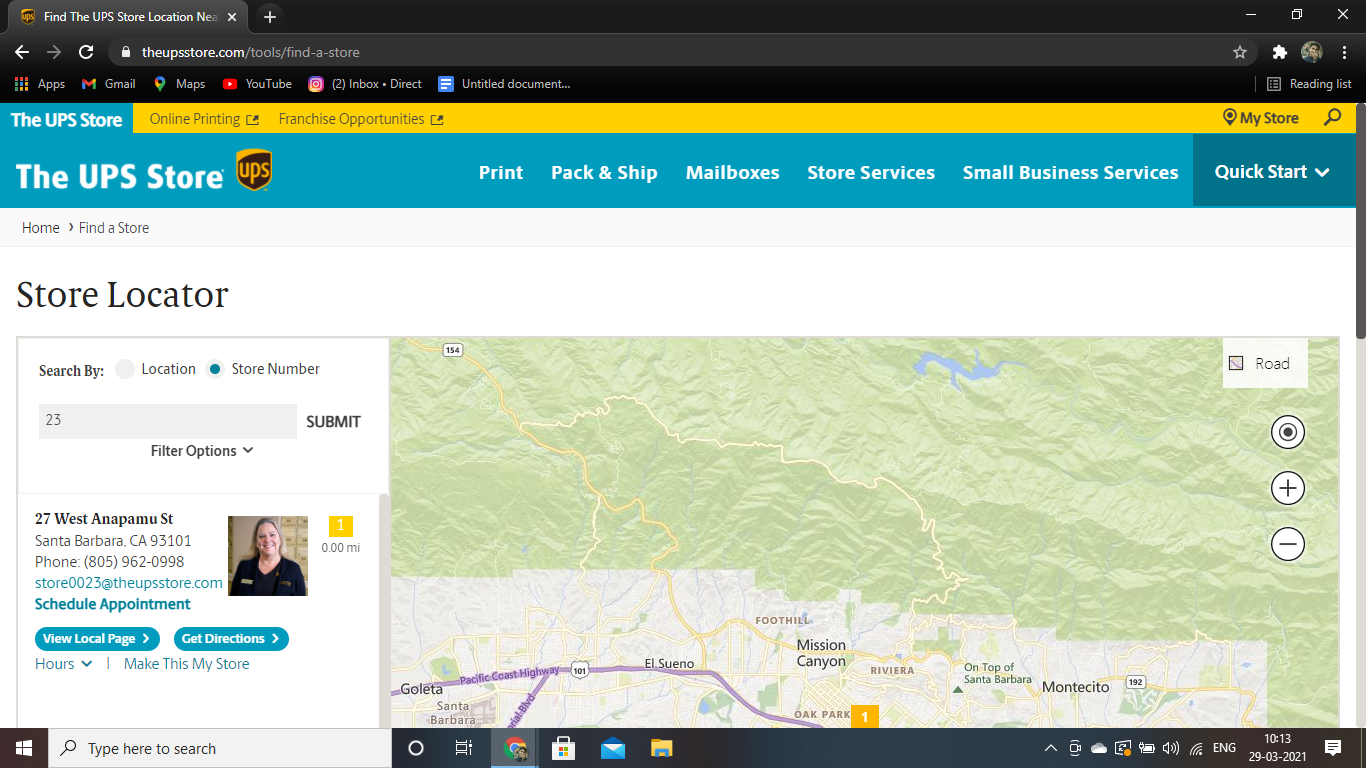Click Get Directions button
The height and width of the screenshot is (768, 1366).
231,639
